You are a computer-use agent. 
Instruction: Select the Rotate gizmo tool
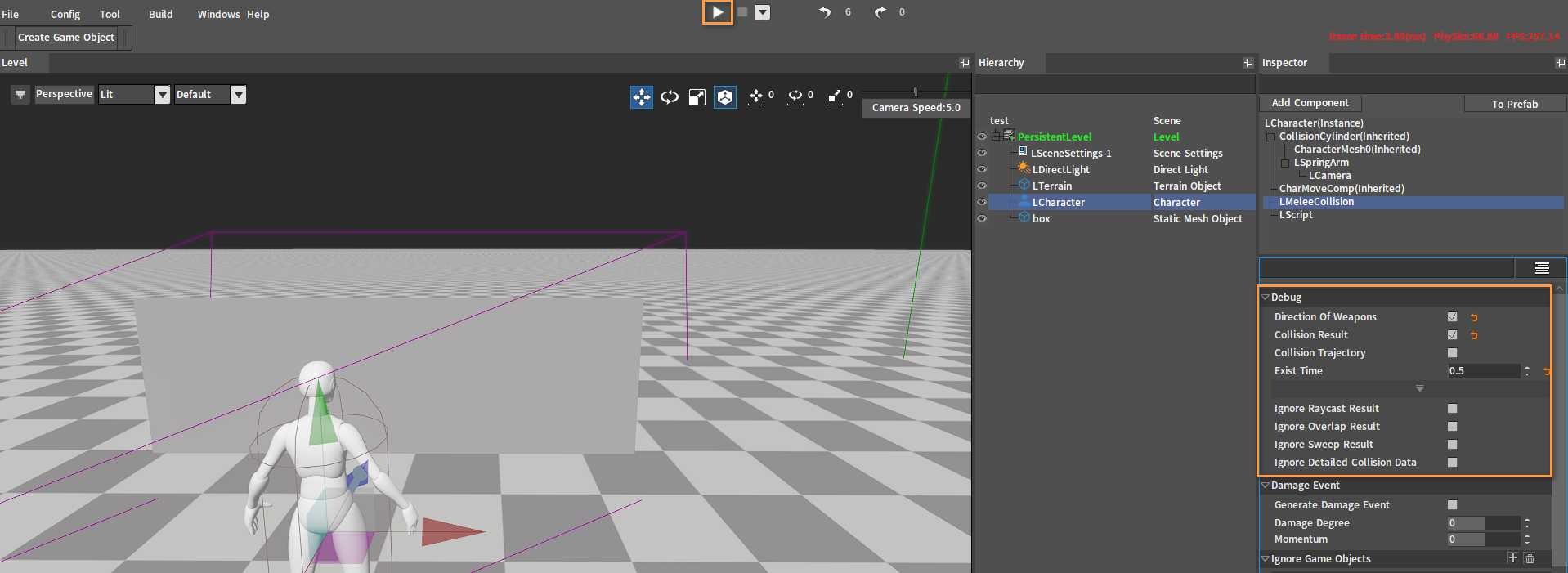coord(670,97)
